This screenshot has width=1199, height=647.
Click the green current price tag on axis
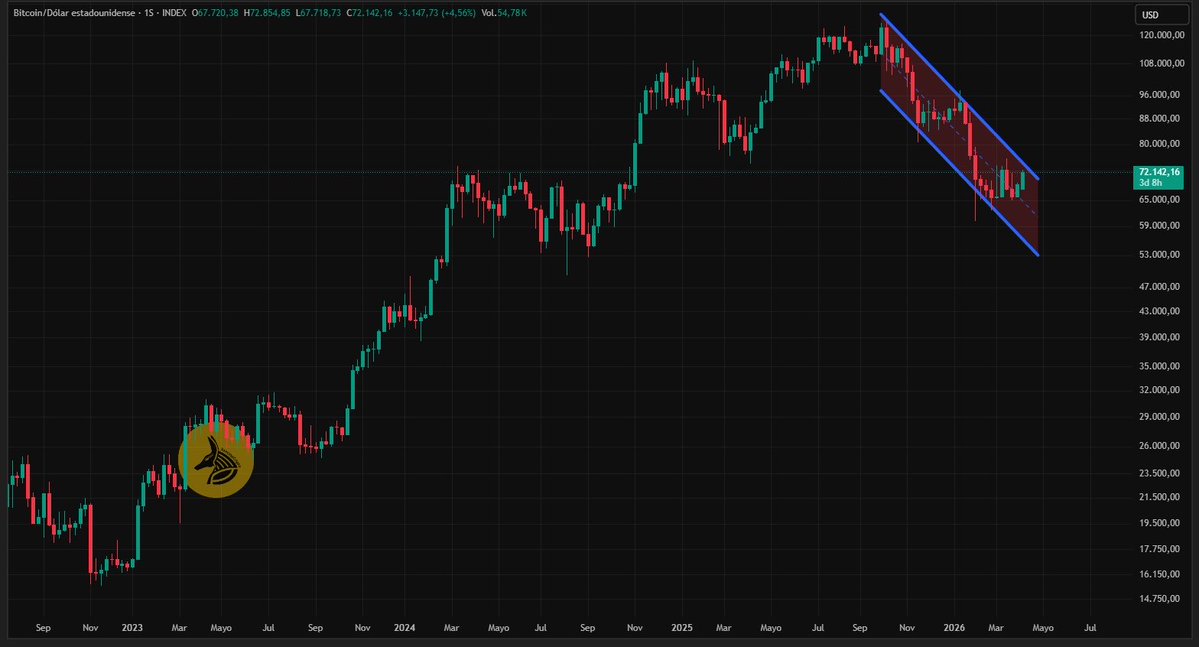tap(1158, 177)
